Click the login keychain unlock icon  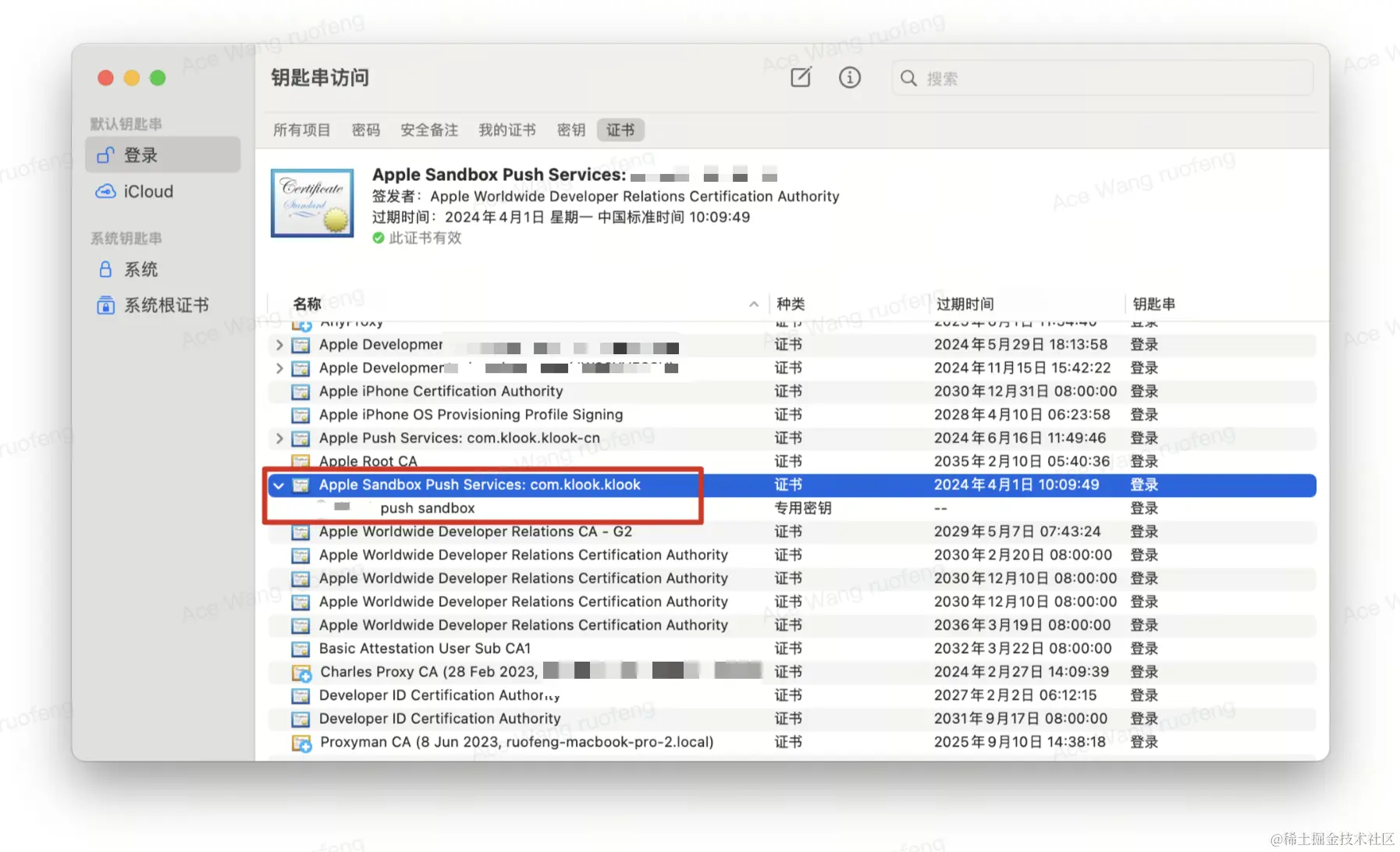pos(105,155)
